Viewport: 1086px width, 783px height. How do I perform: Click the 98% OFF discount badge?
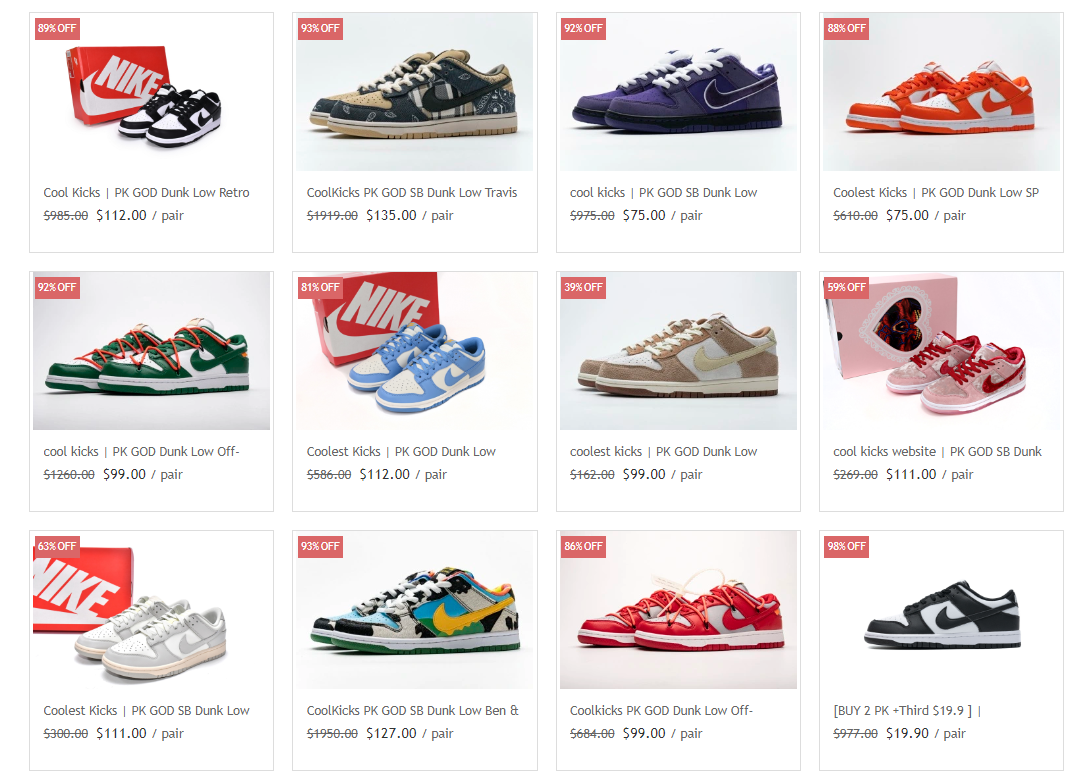click(x=846, y=546)
